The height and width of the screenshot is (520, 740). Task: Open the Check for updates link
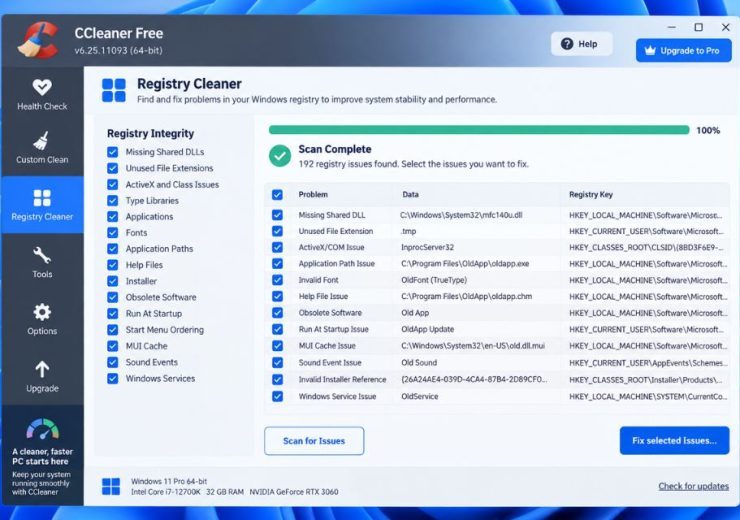click(693, 486)
